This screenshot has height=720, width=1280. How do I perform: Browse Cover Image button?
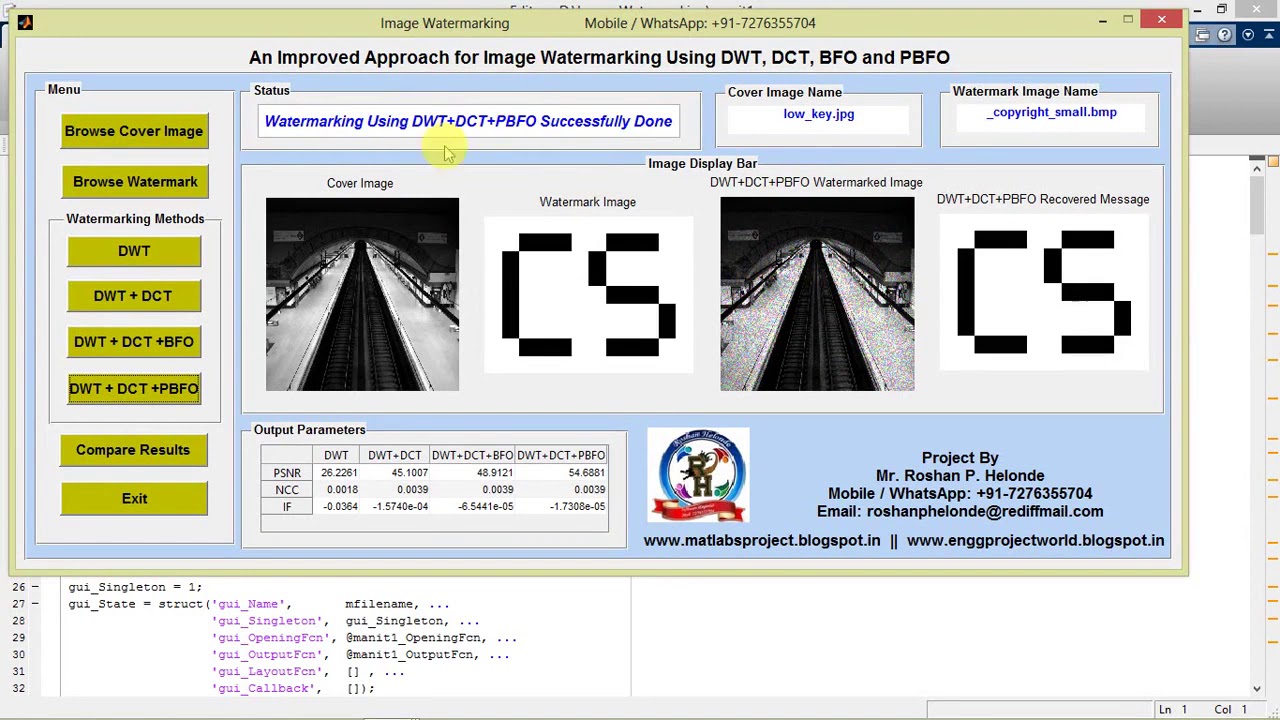(x=134, y=131)
